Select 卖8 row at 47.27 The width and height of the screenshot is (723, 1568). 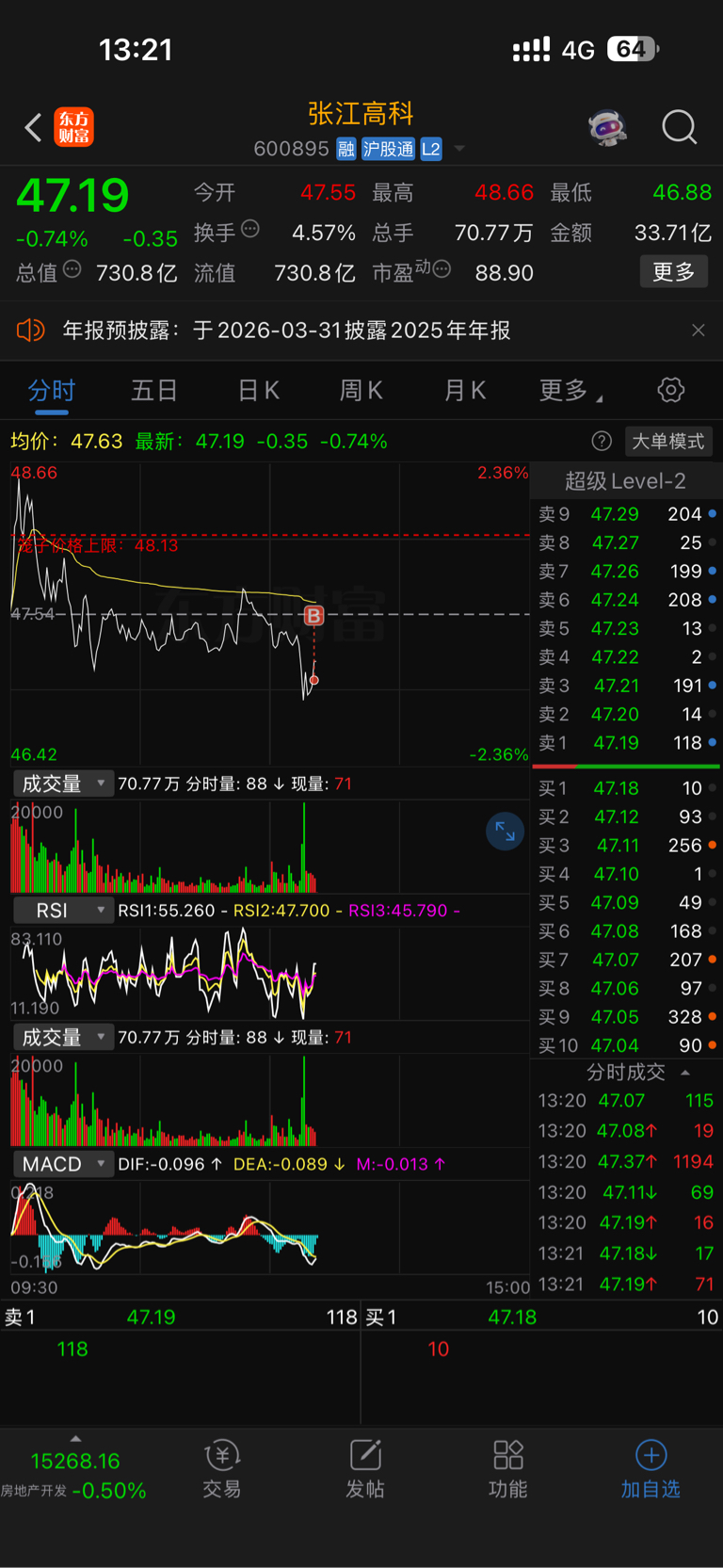tap(626, 542)
